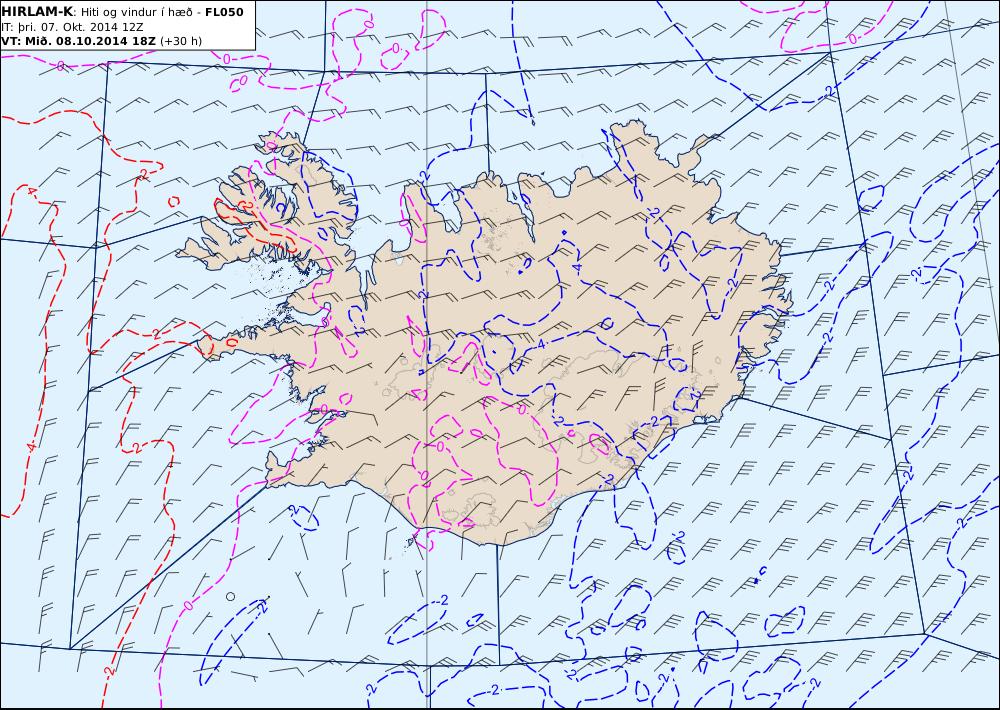Screen dimensions: 1000x710
Task: Click the 'Hiti og vindur í hæð' caption
Action: pyautogui.click(x=136, y=13)
